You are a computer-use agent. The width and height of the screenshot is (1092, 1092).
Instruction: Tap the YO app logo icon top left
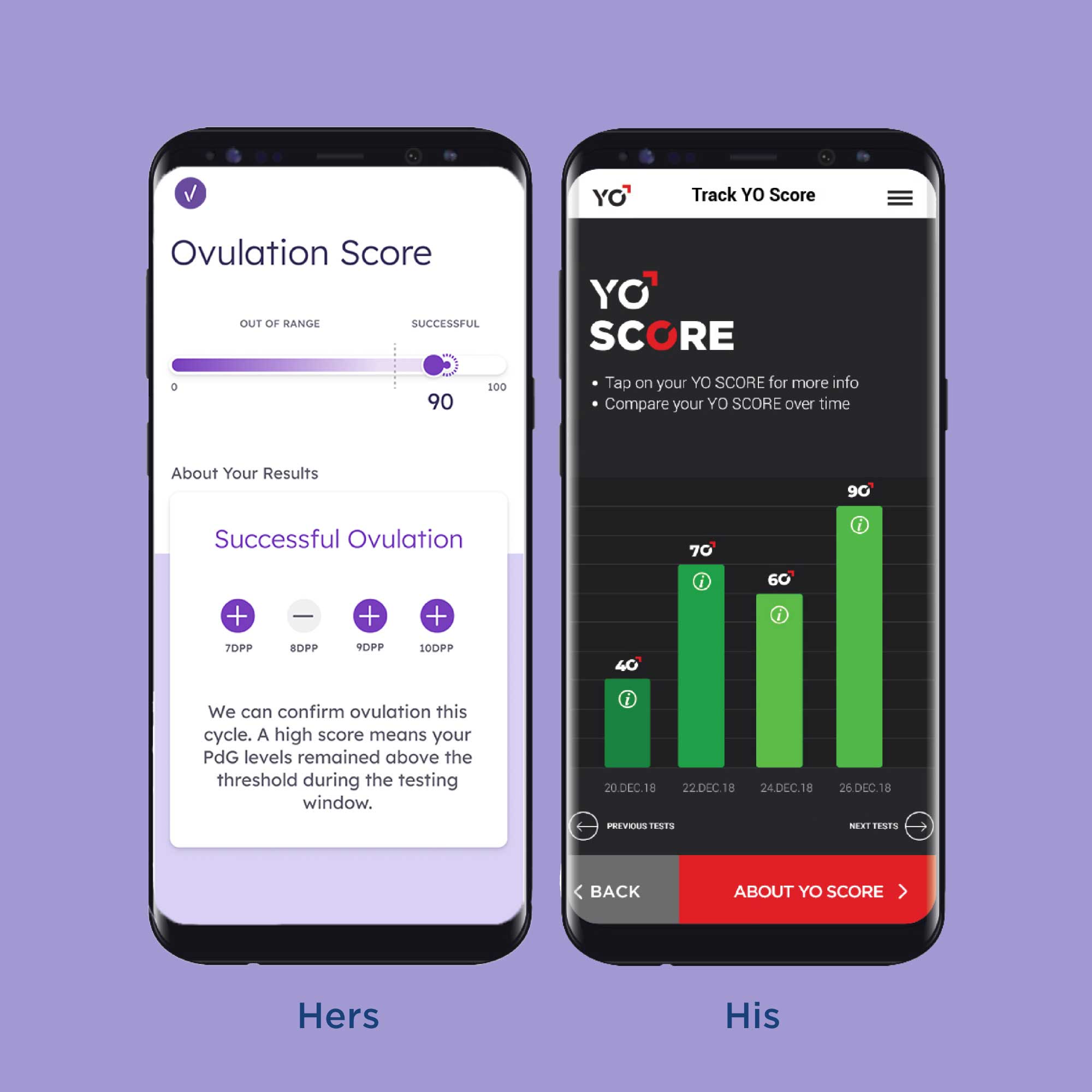tap(613, 196)
